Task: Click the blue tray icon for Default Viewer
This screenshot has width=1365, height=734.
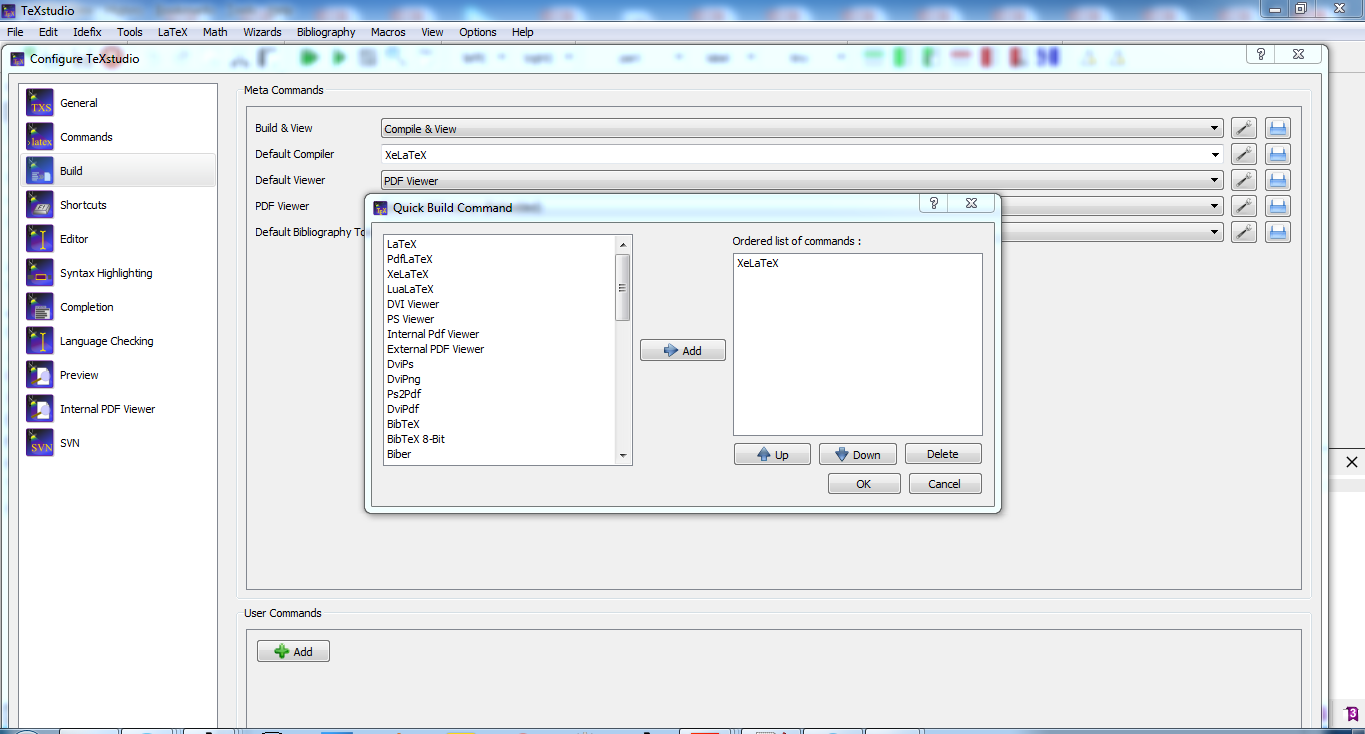Action: pyautogui.click(x=1278, y=180)
